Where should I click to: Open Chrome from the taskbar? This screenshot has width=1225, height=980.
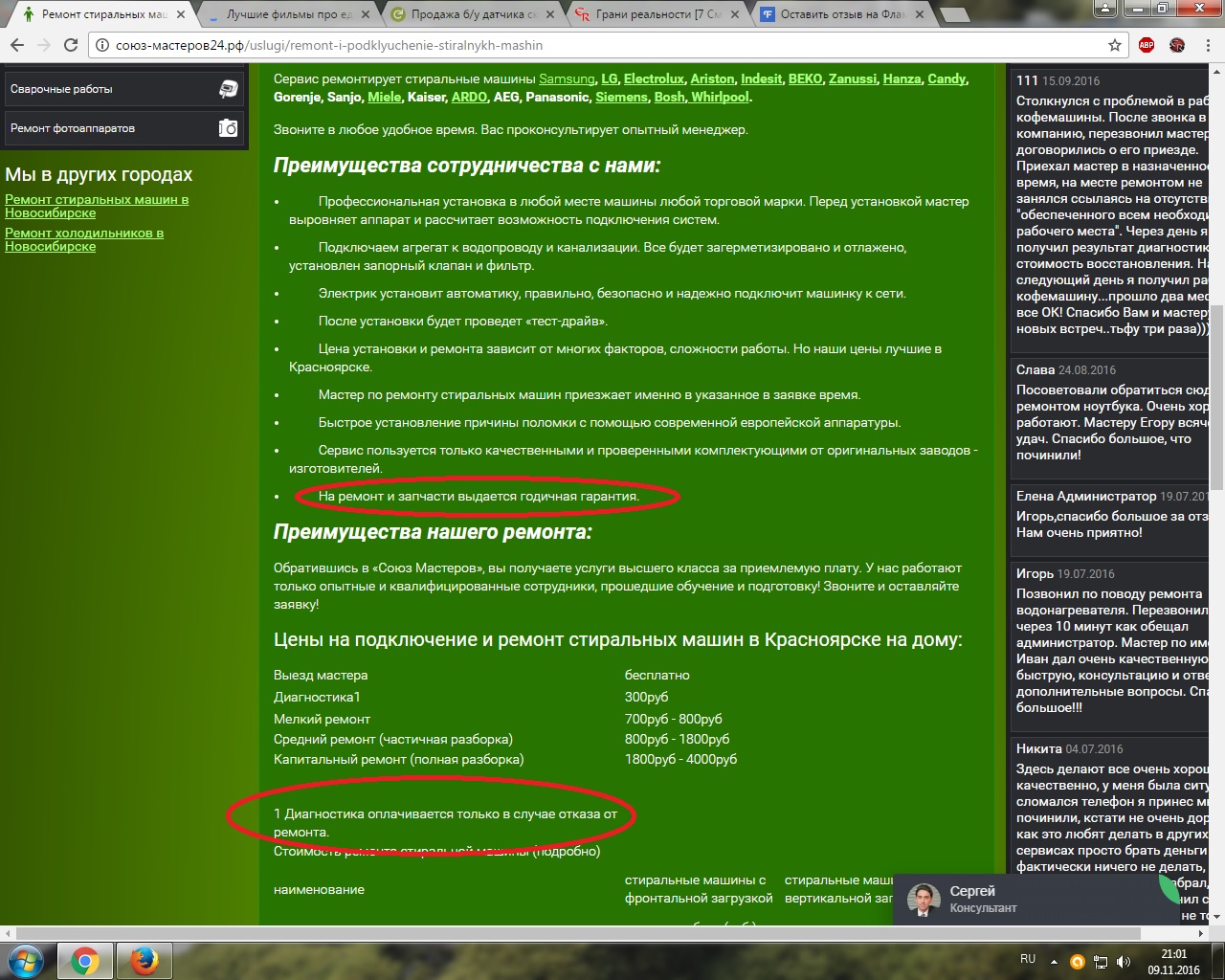[x=84, y=961]
